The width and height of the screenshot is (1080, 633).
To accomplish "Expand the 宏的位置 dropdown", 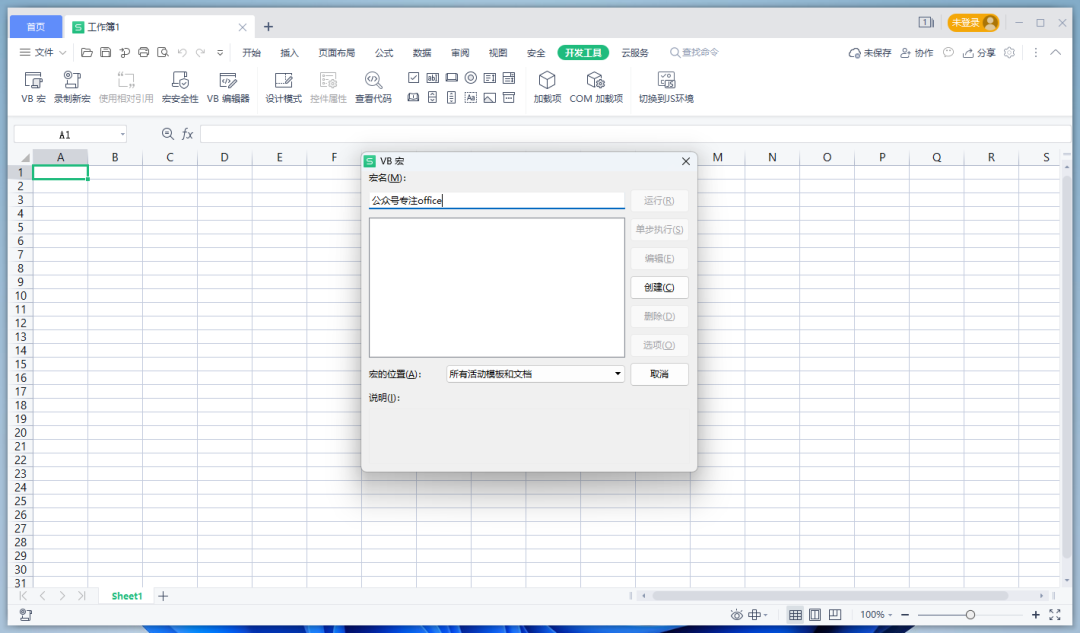I will tap(617, 374).
